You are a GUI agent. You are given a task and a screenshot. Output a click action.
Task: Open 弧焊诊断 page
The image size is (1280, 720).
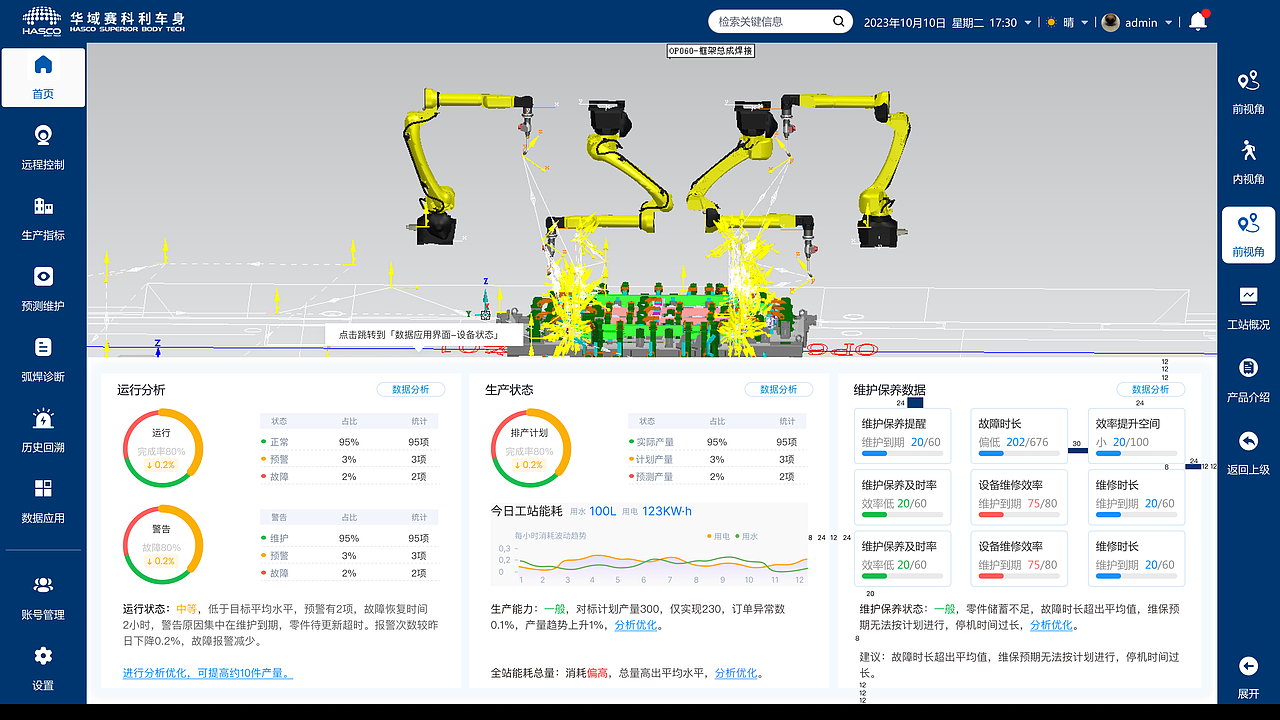pos(43,361)
